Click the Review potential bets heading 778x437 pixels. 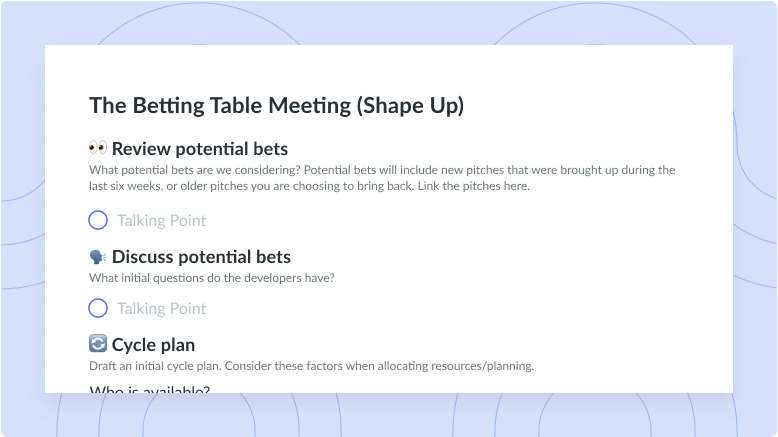pos(200,149)
